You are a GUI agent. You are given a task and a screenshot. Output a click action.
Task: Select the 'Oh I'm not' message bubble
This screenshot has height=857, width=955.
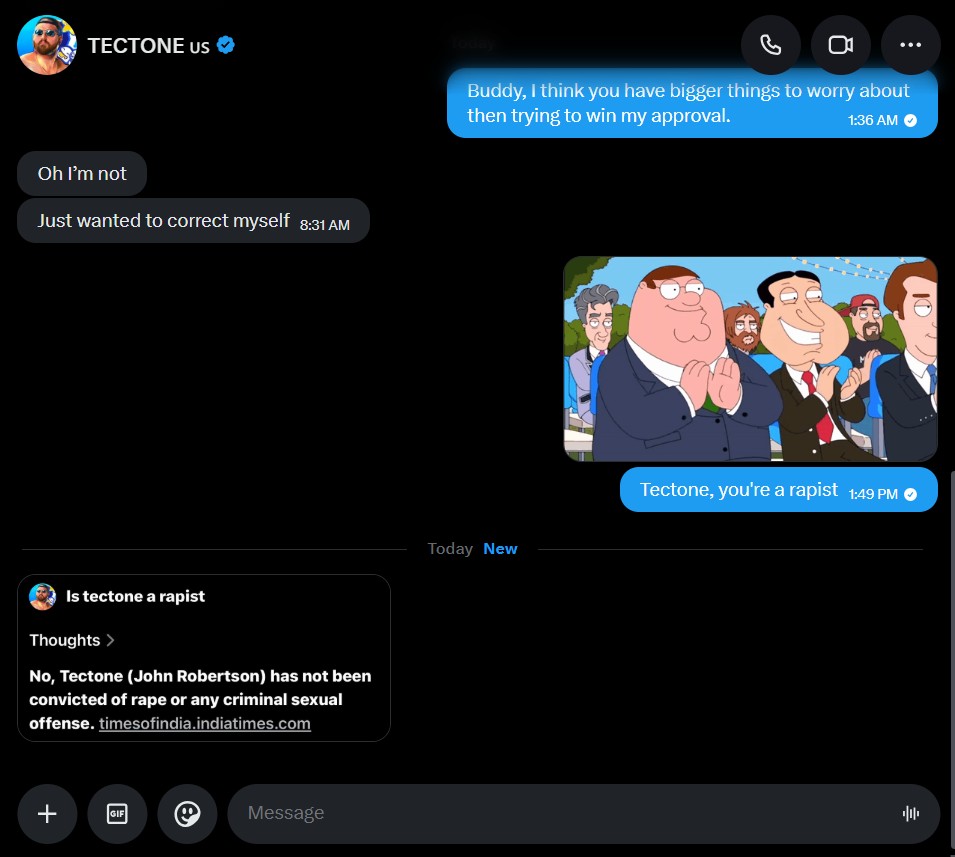(x=82, y=174)
